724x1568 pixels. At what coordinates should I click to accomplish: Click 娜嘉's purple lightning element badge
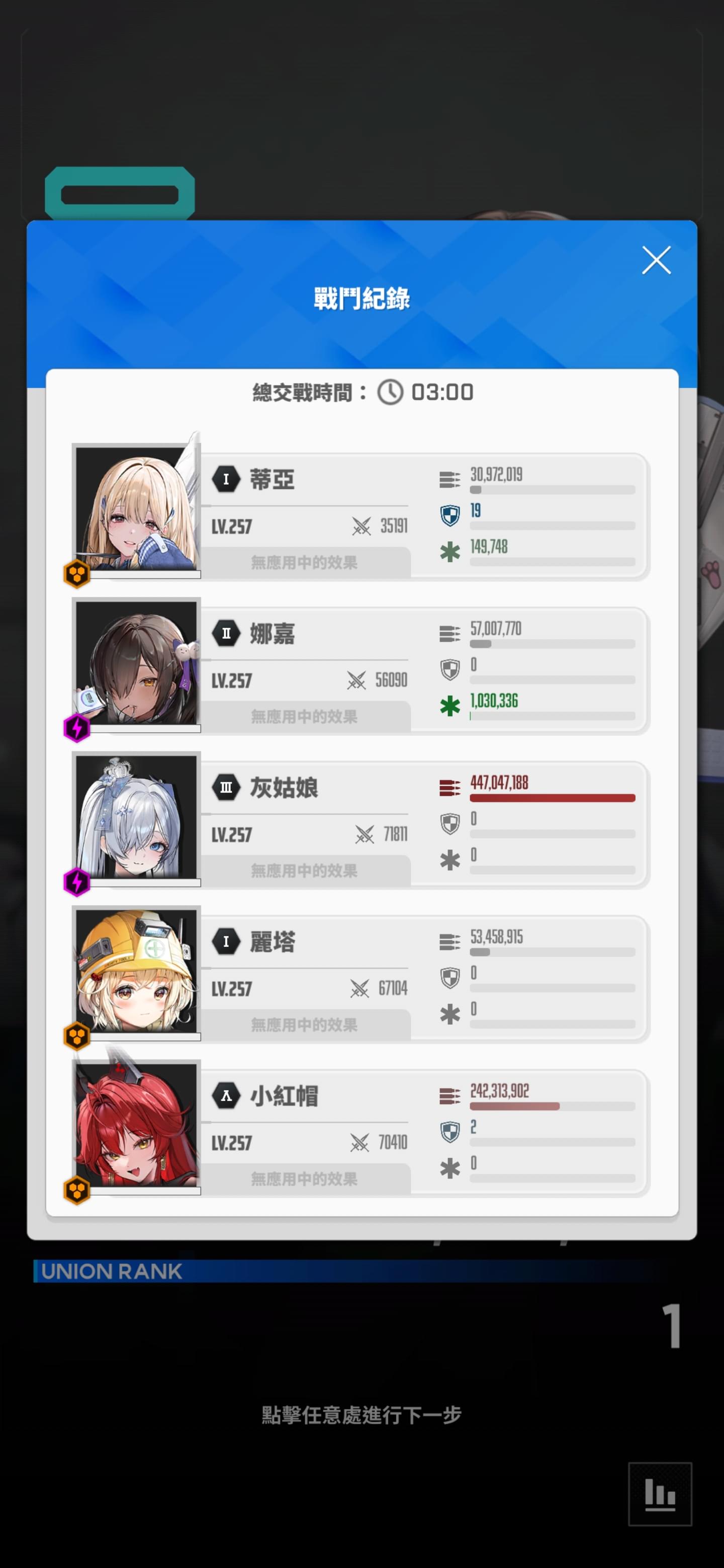[x=77, y=727]
